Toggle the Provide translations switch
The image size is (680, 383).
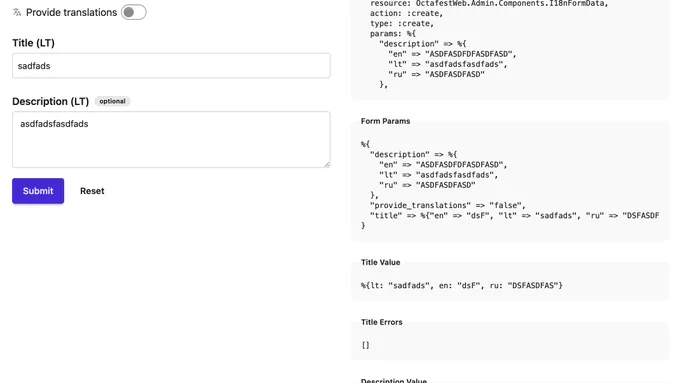coord(134,12)
